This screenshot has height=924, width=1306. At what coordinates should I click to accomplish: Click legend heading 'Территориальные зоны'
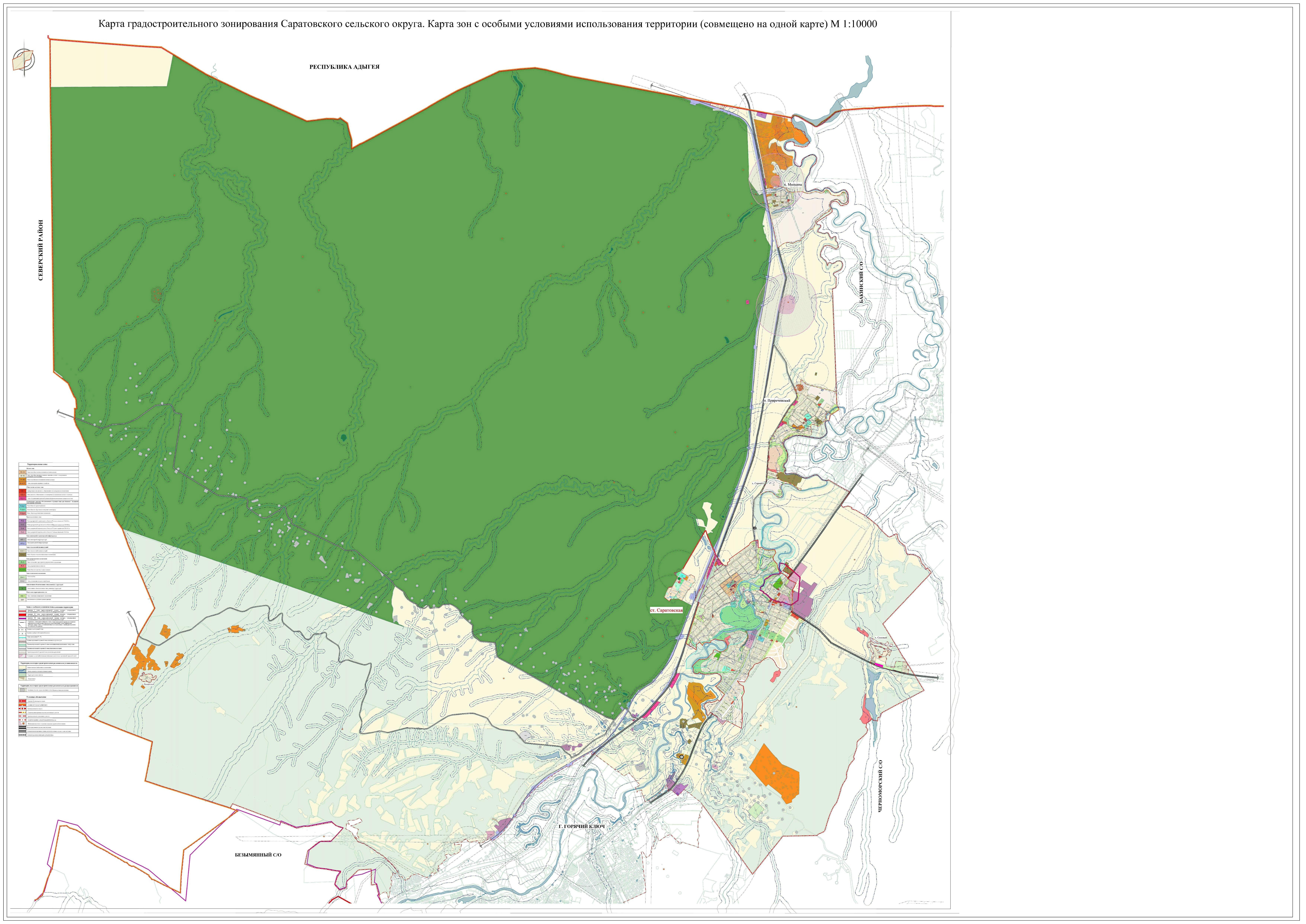[38, 464]
